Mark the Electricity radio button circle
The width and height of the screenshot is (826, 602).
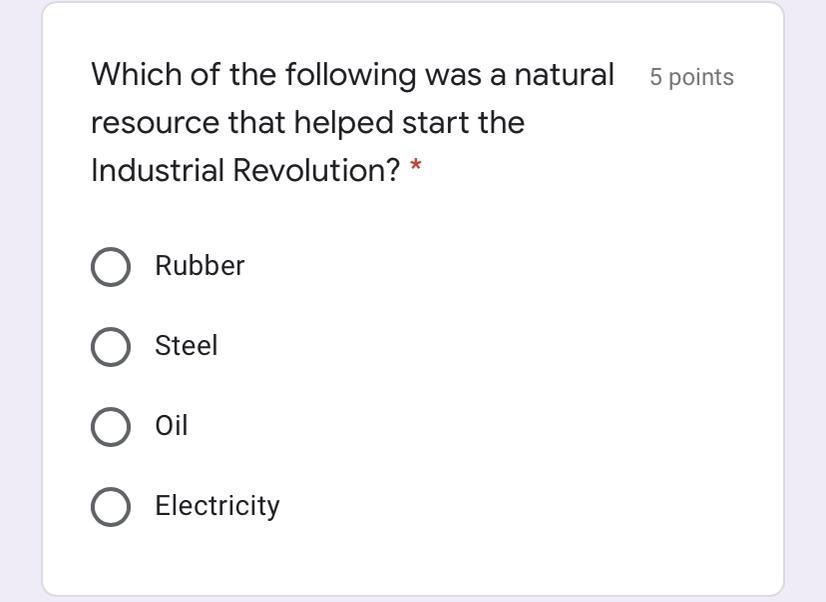(x=110, y=507)
